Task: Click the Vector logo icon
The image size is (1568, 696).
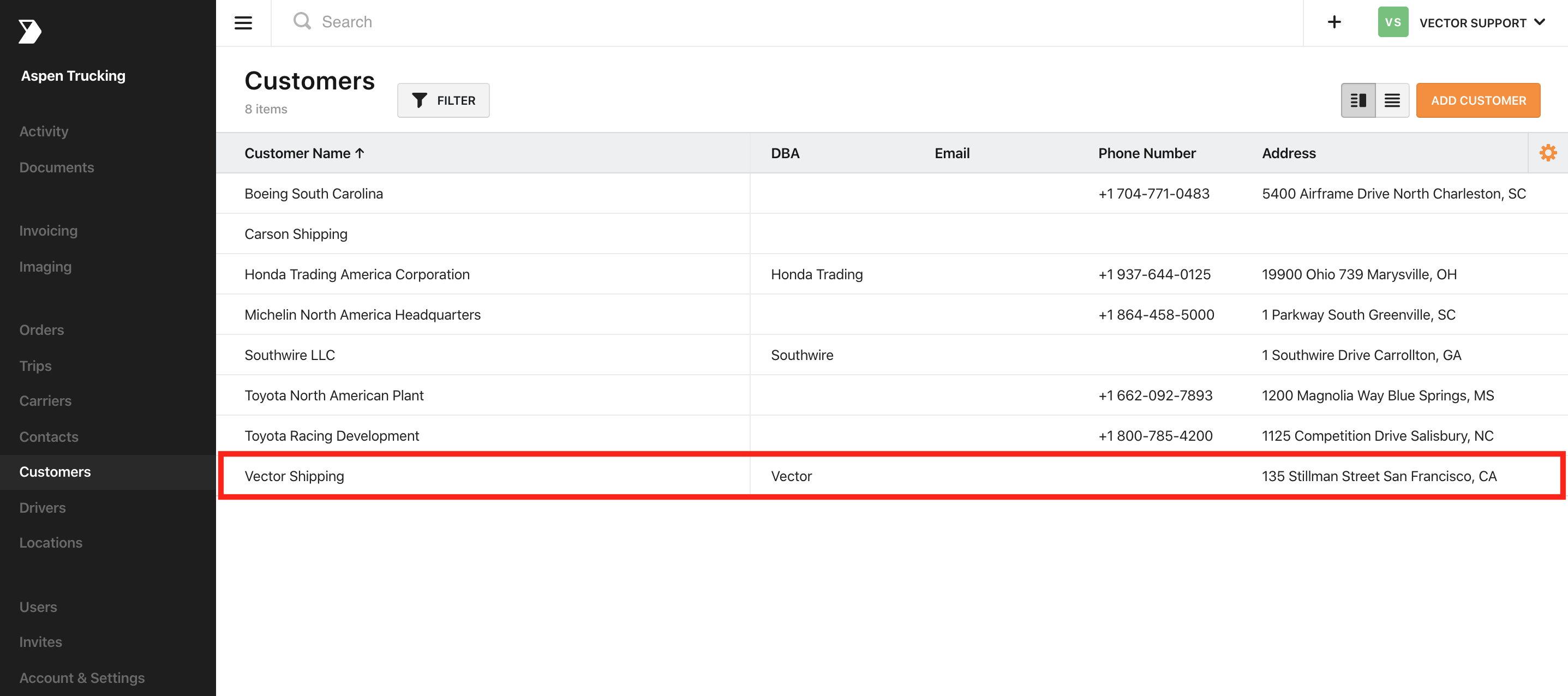Action: tap(29, 32)
